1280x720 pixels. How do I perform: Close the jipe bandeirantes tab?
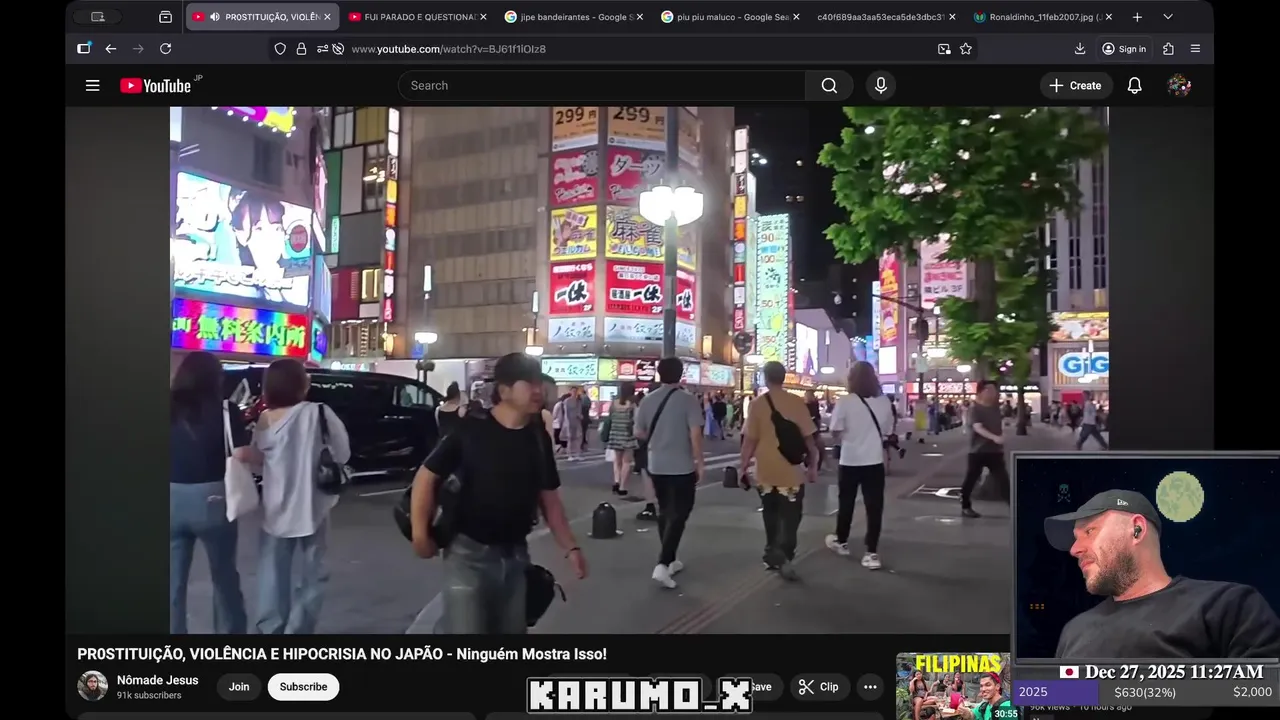640,17
